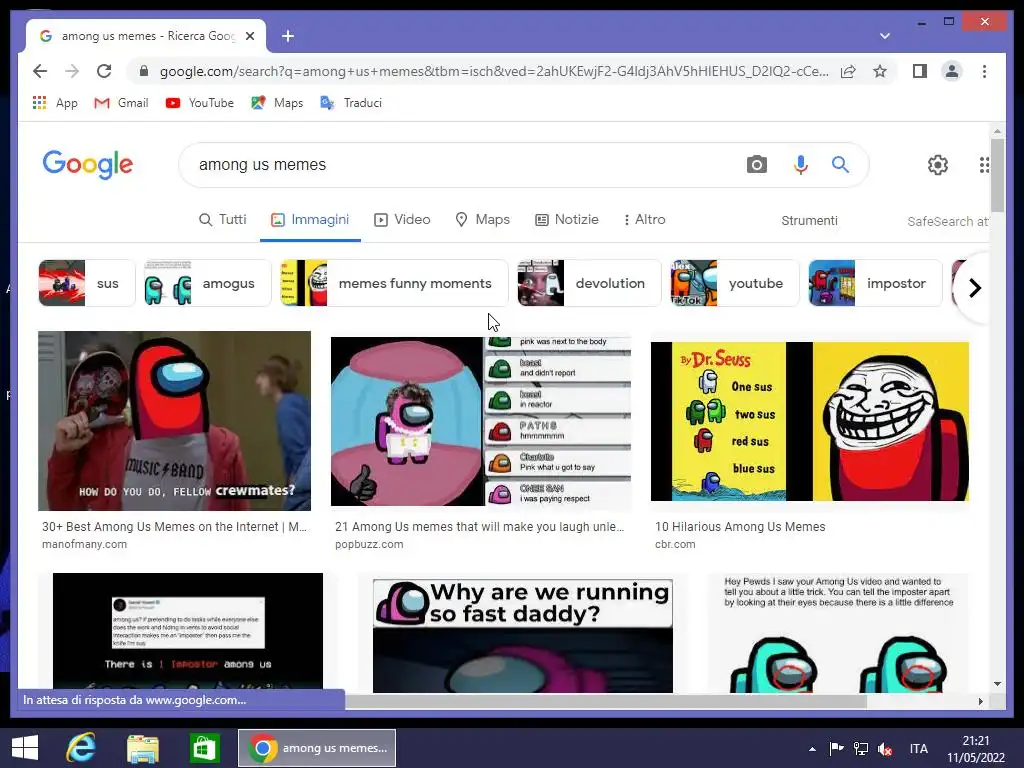Open the Windows Start button
The height and width of the screenshot is (768, 1024).
[25, 748]
